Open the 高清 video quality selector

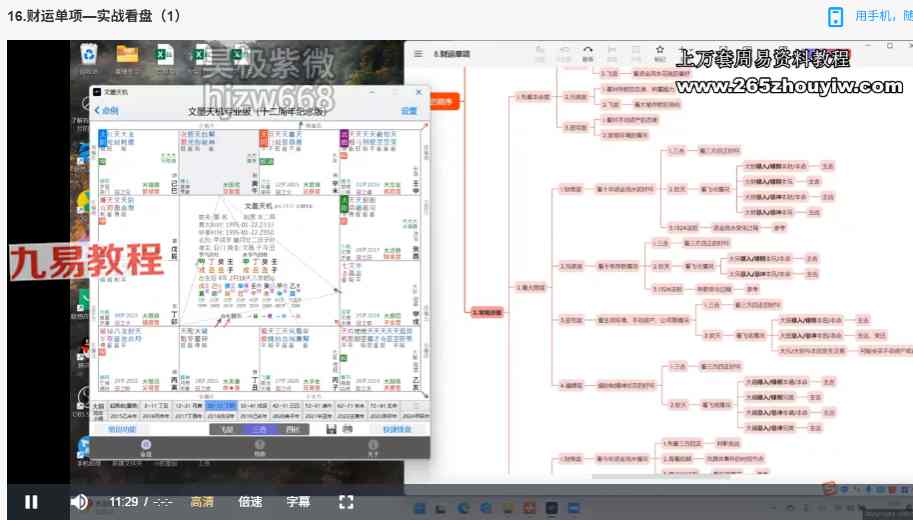(x=202, y=502)
